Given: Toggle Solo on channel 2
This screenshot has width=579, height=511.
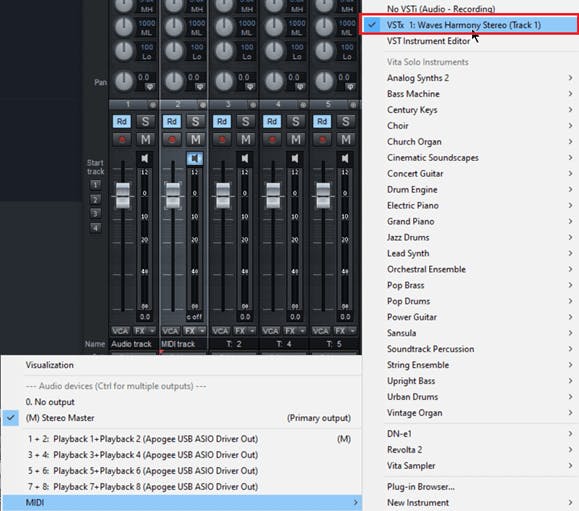Looking at the screenshot, I should click(x=195, y=121).
